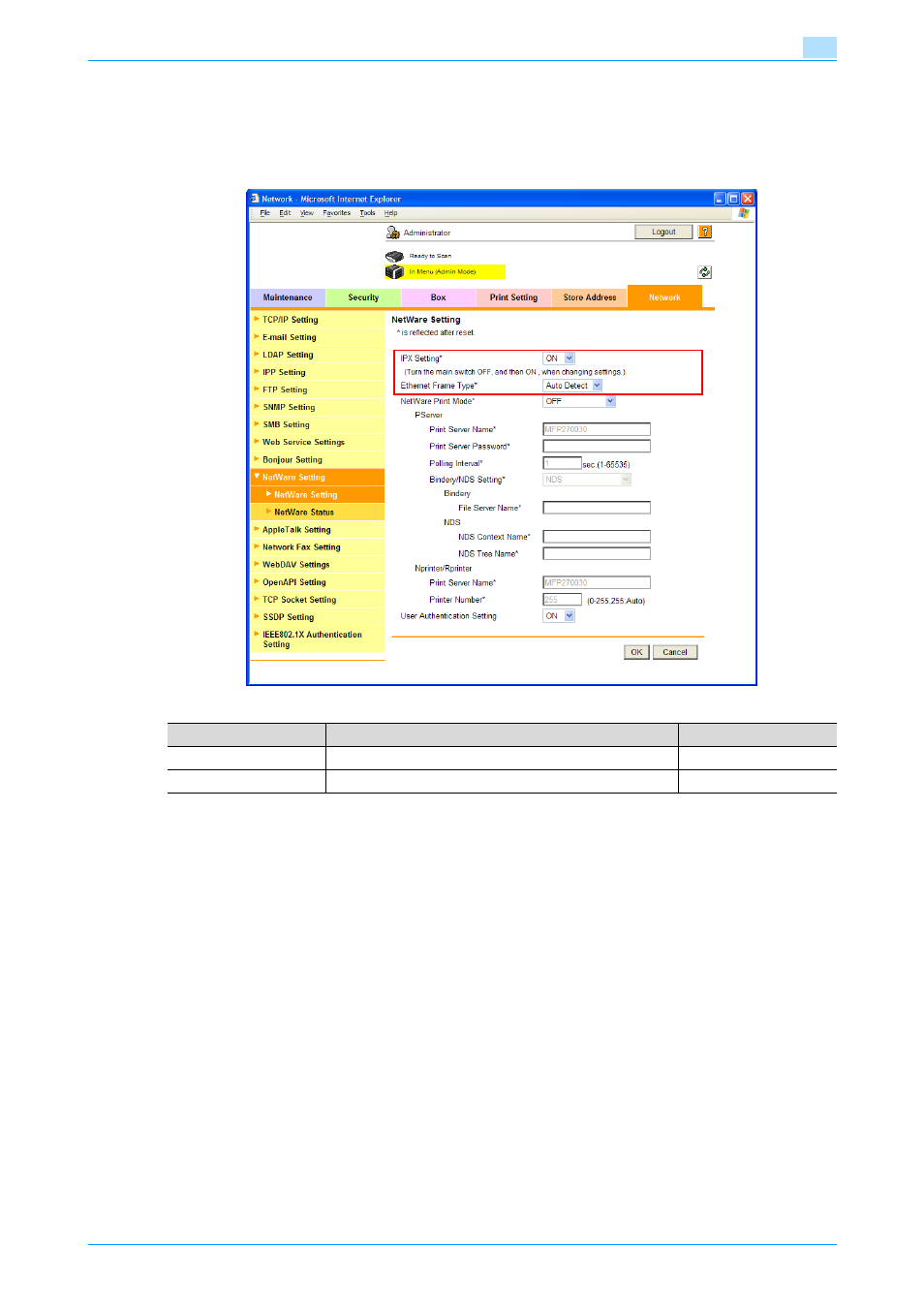Open the Favorites menu

337,213
